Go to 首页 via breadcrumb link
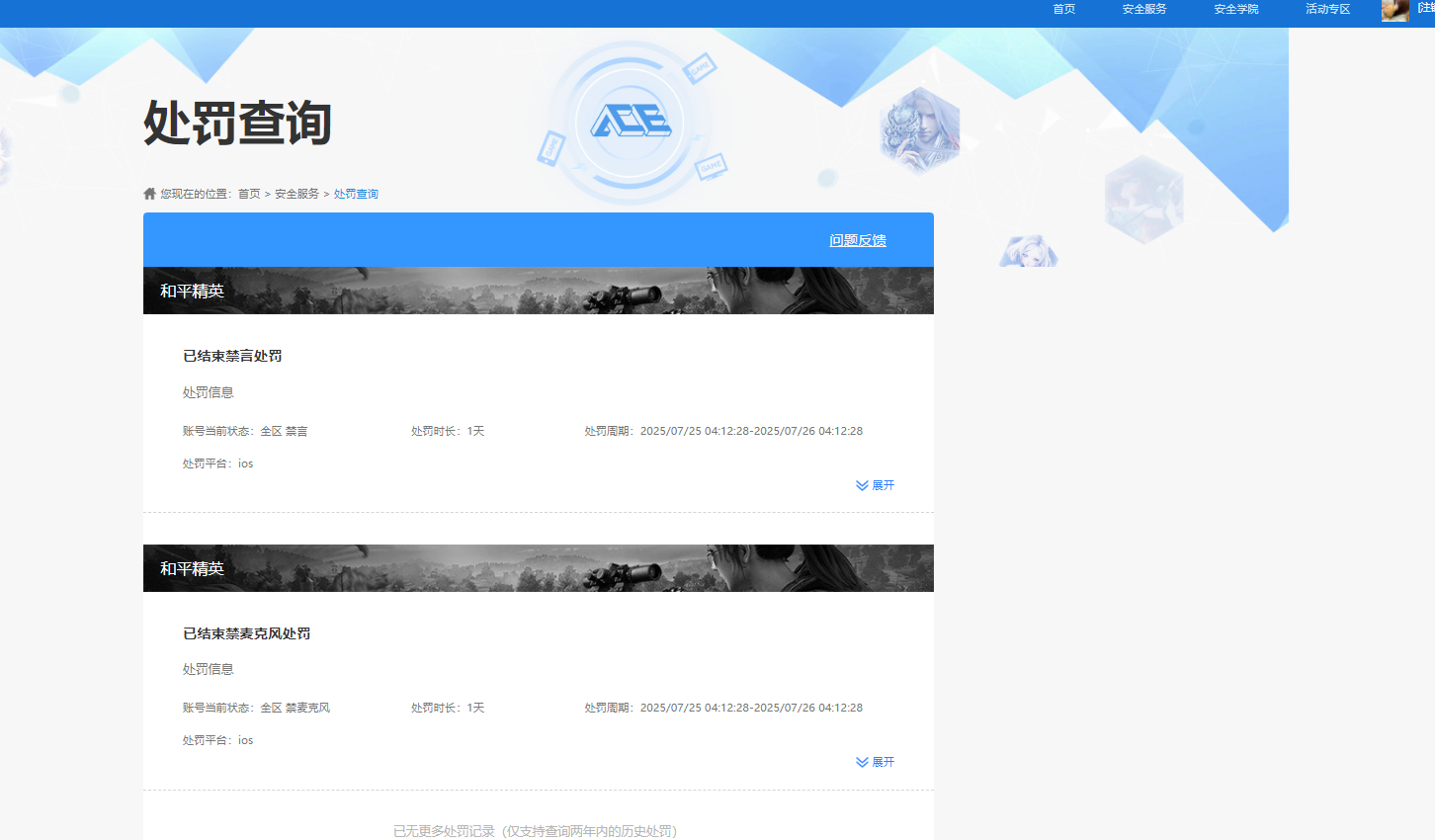 tap(249, 194)
